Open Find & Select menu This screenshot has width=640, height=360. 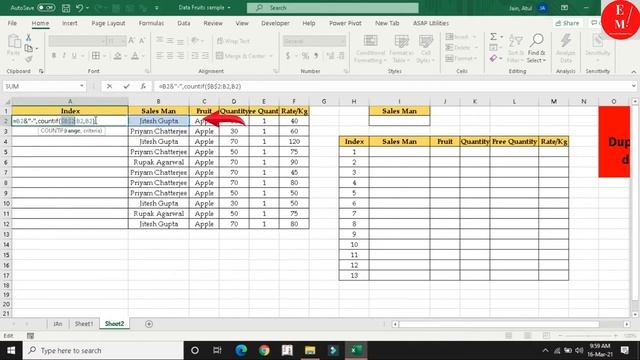pyautogui.click(x=536, y=49)
